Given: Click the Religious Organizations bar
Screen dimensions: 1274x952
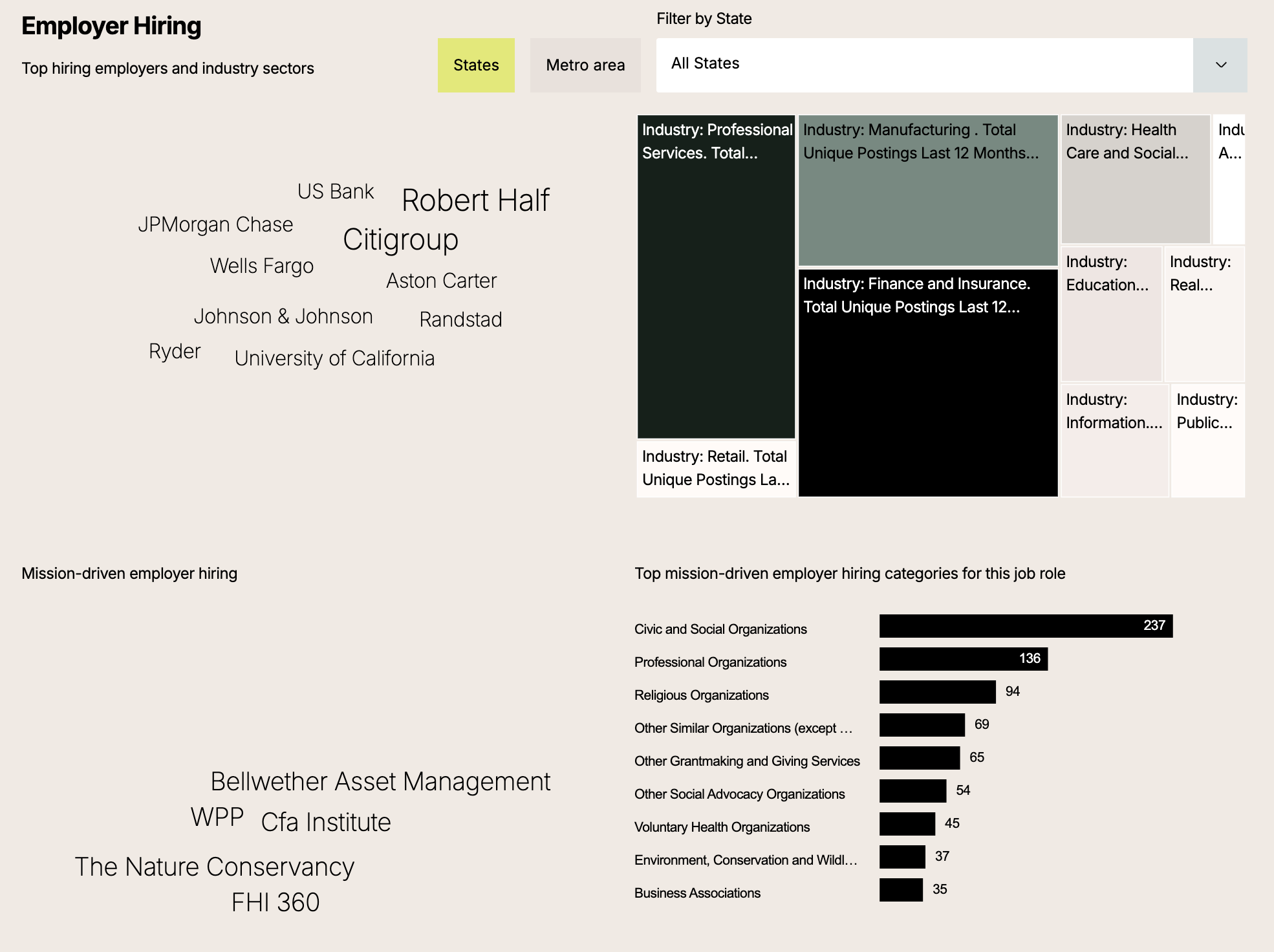Looking at the screenshot, I should (937, 692).
